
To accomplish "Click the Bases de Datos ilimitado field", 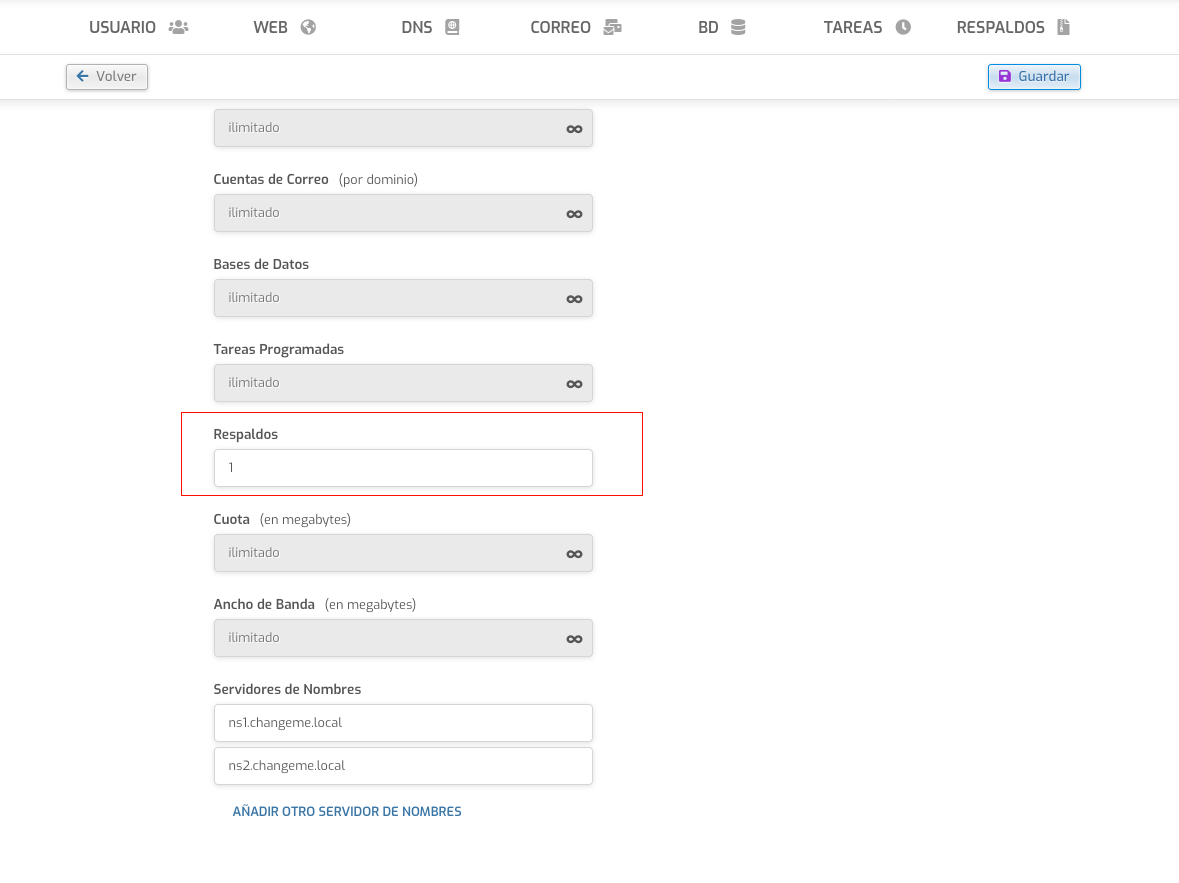I will [403, 298].
